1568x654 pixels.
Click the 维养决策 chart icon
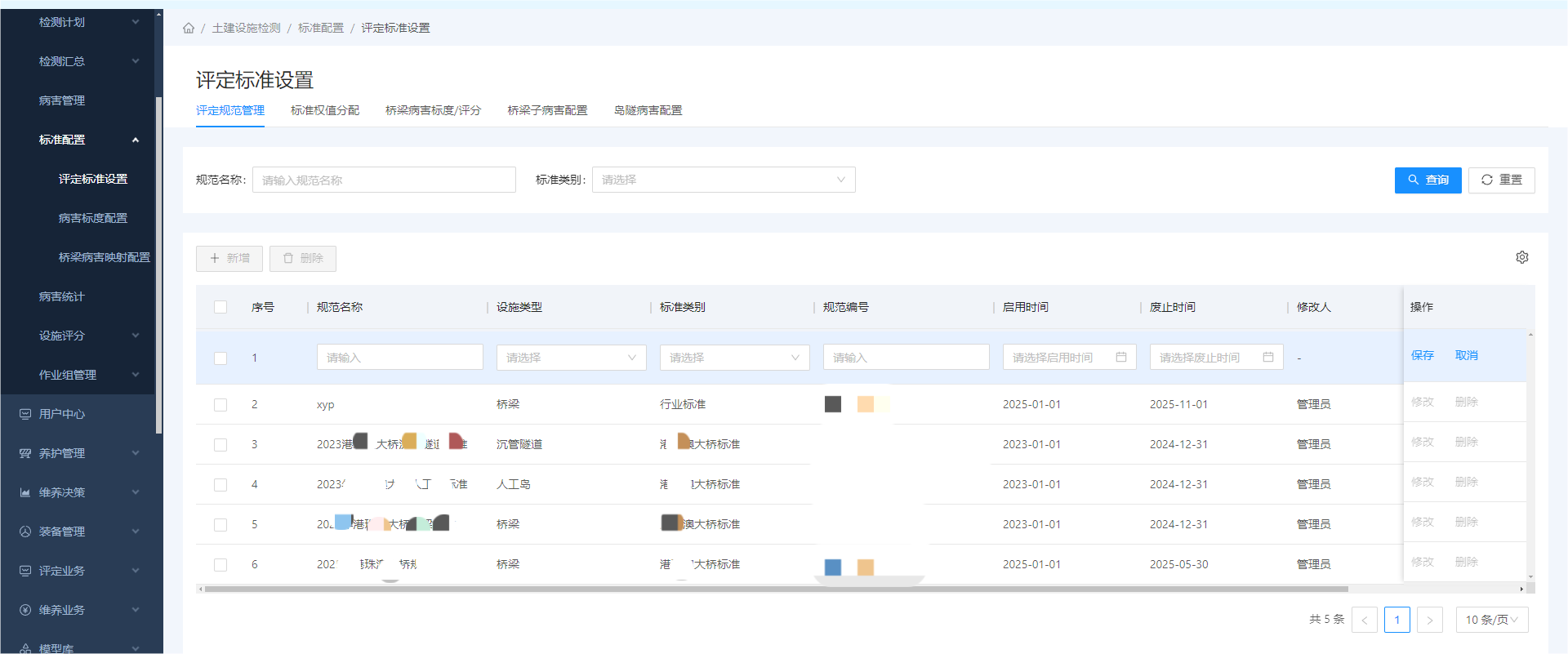[25, 492]
